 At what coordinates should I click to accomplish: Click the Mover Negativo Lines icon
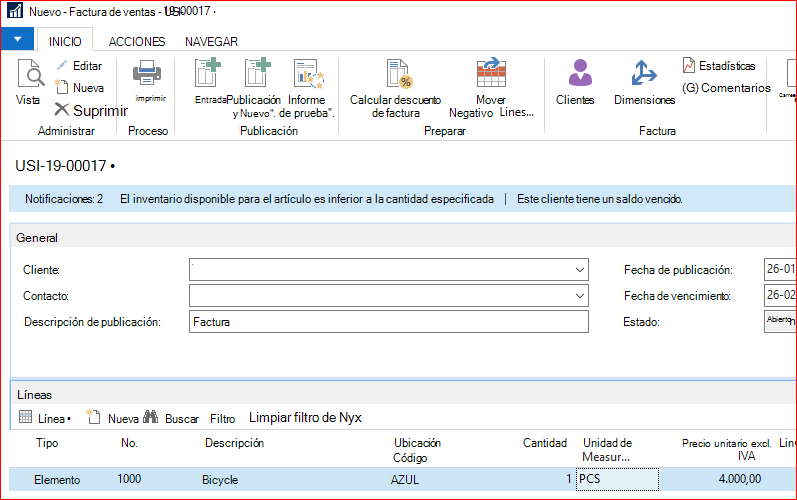[491, 73]
